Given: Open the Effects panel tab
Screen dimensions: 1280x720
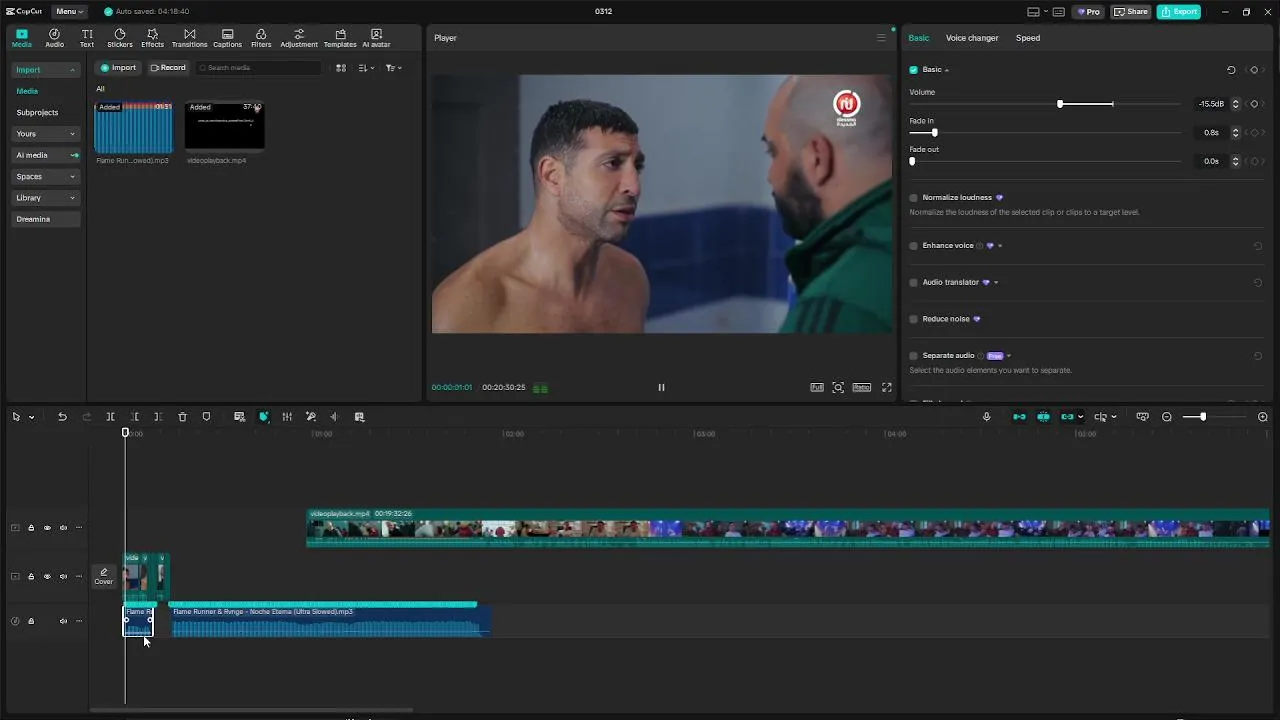Looking at the screenshot, I should click(x=152, y=38).
